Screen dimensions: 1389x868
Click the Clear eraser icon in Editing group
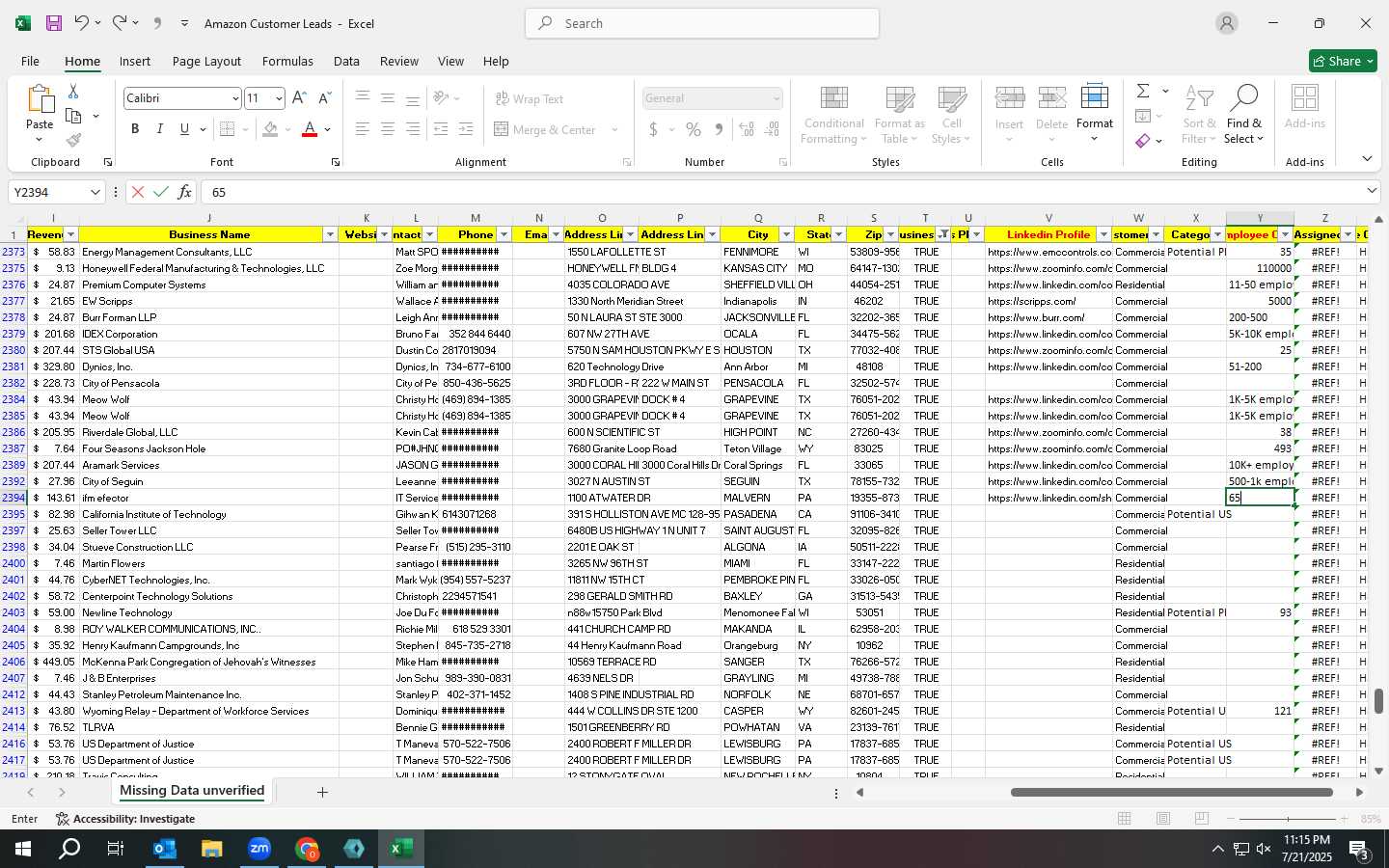(x=1143, y=141)
